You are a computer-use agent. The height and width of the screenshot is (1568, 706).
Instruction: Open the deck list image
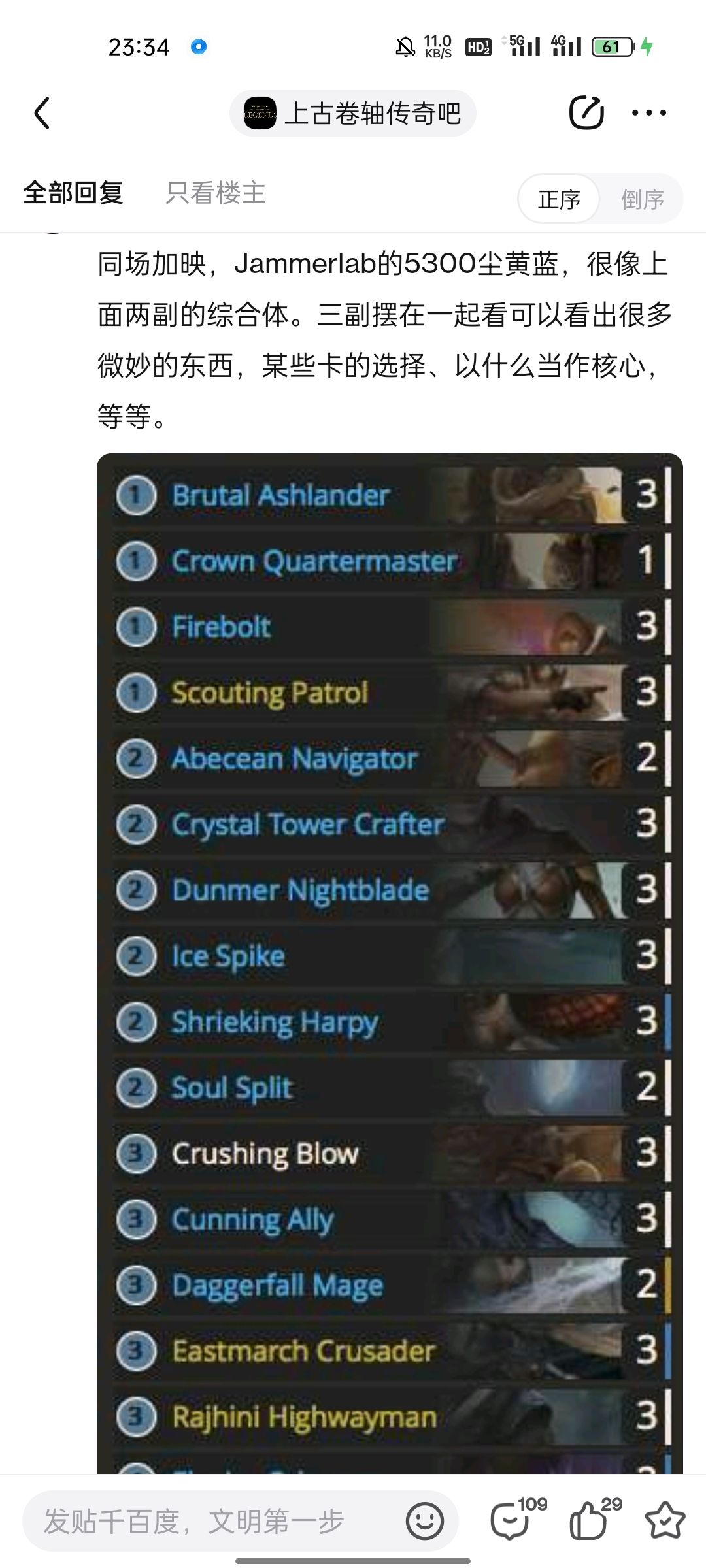click(390, 964)
